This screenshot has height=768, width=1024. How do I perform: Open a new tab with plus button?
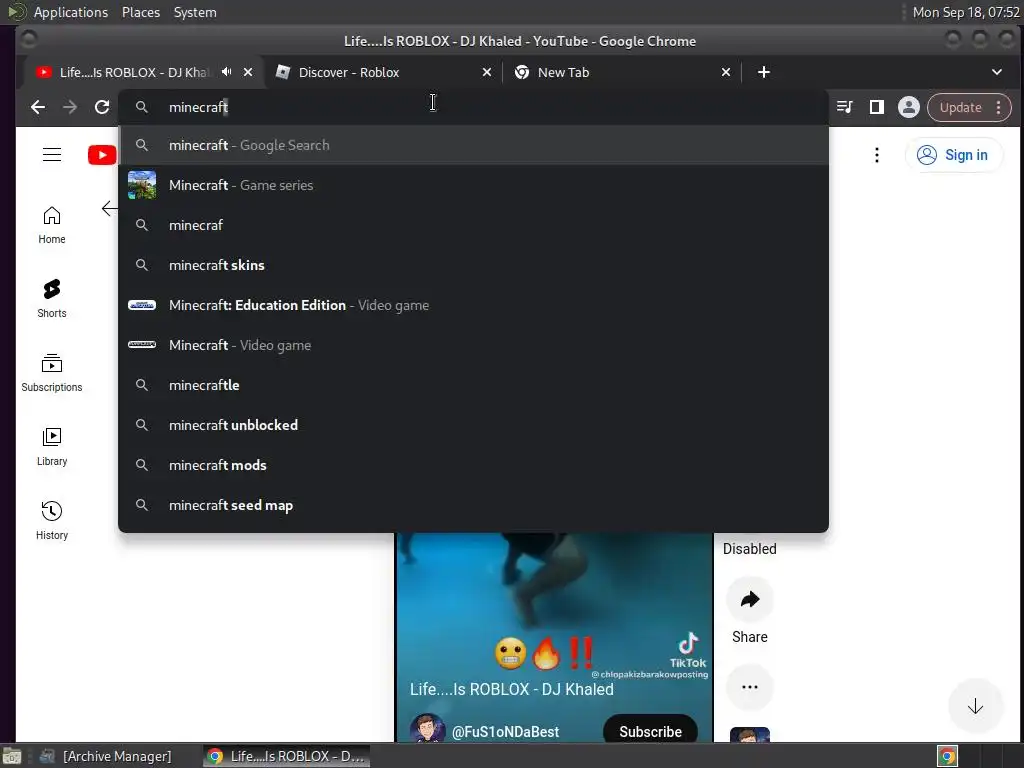763,72
